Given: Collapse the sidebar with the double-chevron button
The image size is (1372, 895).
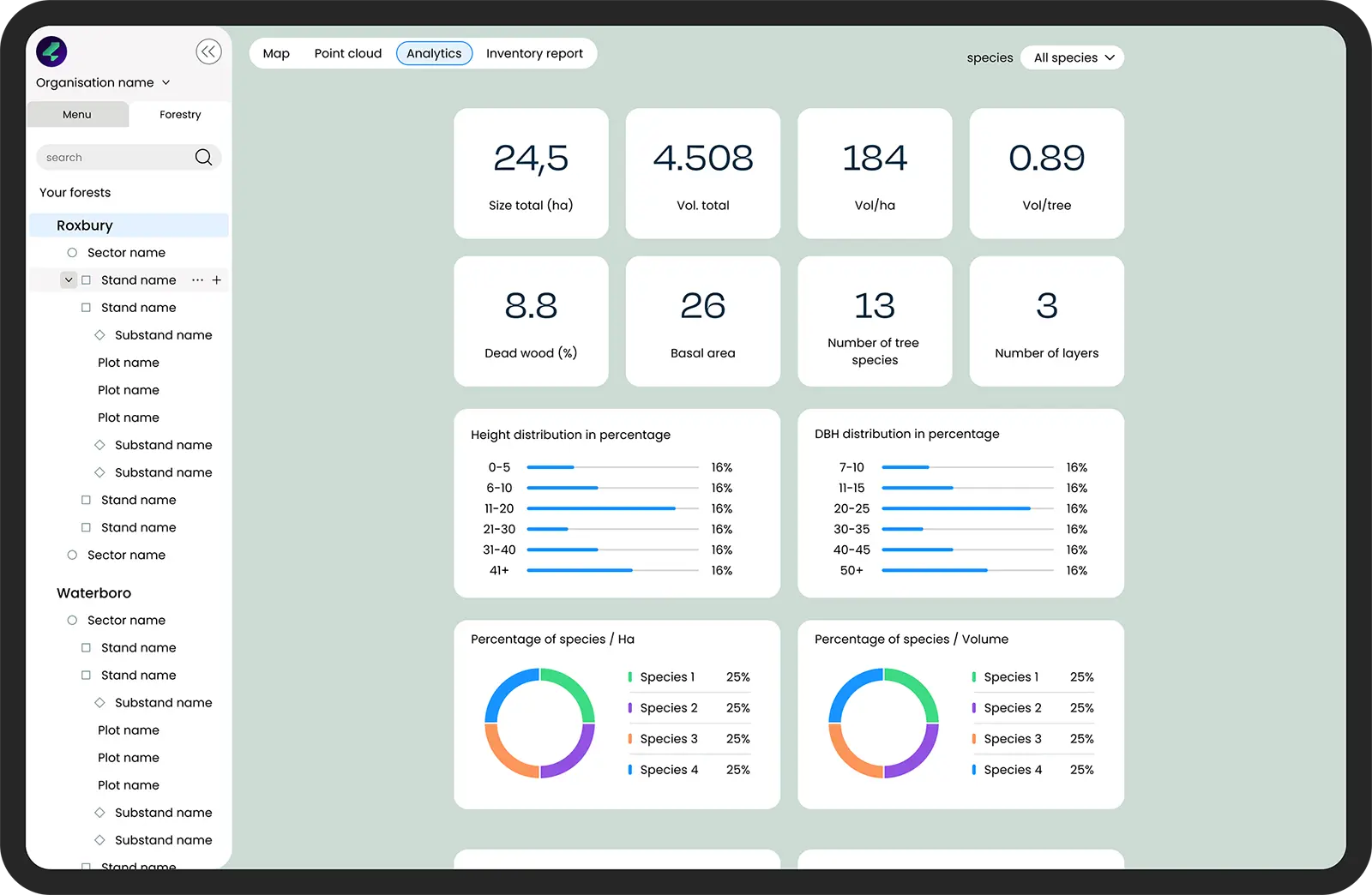Looking at the screenshot, I should click(x=208, y=52).
